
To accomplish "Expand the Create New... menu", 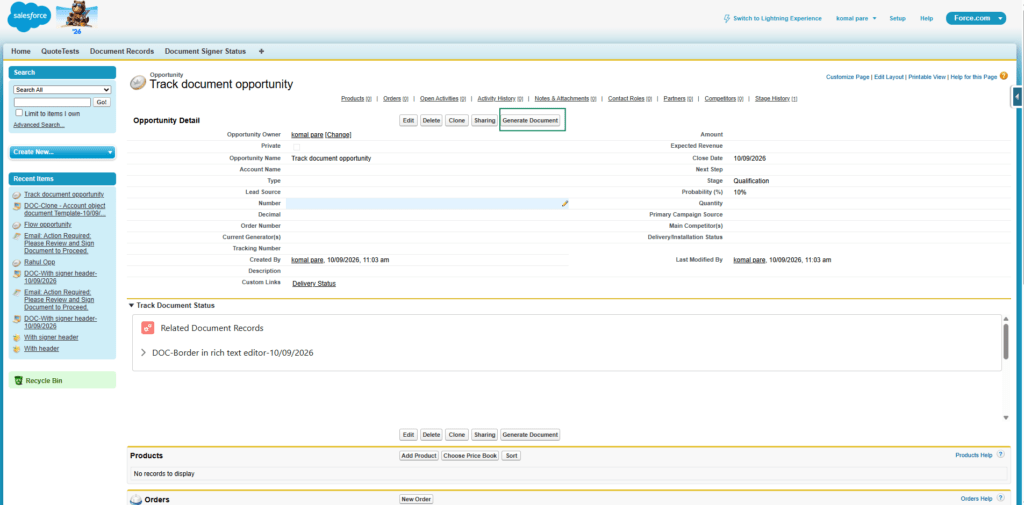I will 63,152.
